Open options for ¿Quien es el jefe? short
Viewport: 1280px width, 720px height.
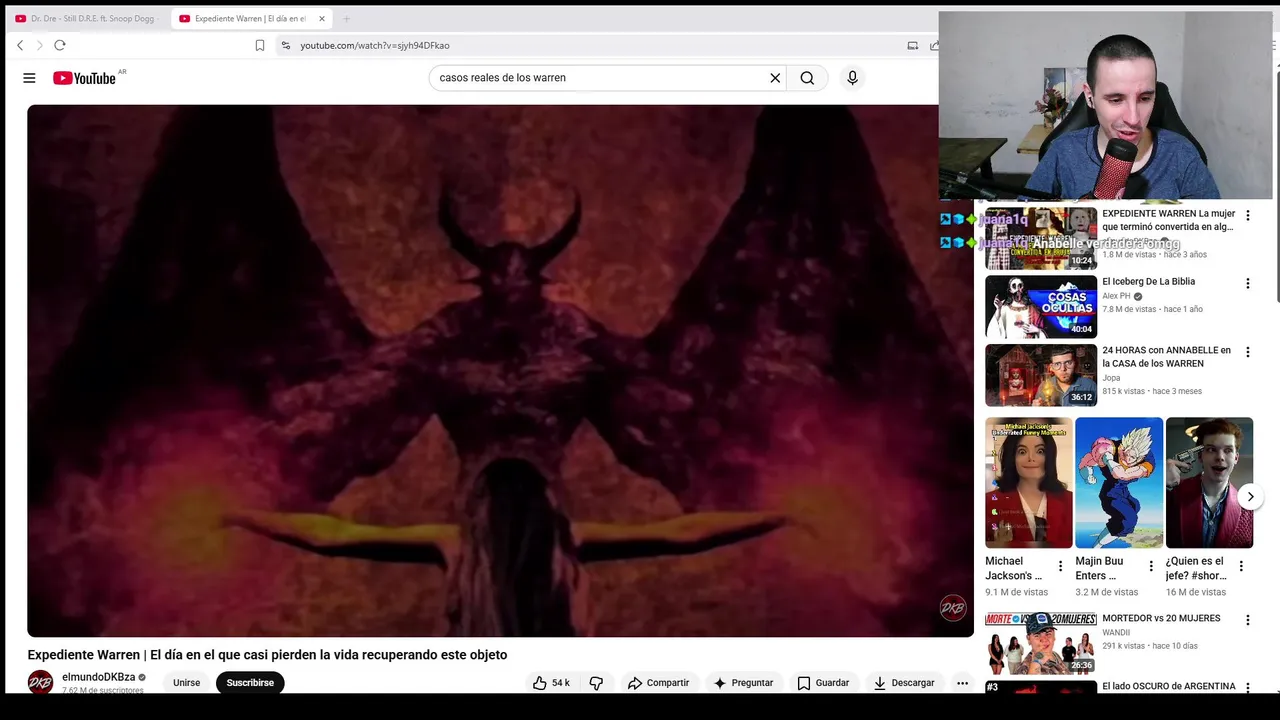pyautogui.click(x=1240, y=567)
